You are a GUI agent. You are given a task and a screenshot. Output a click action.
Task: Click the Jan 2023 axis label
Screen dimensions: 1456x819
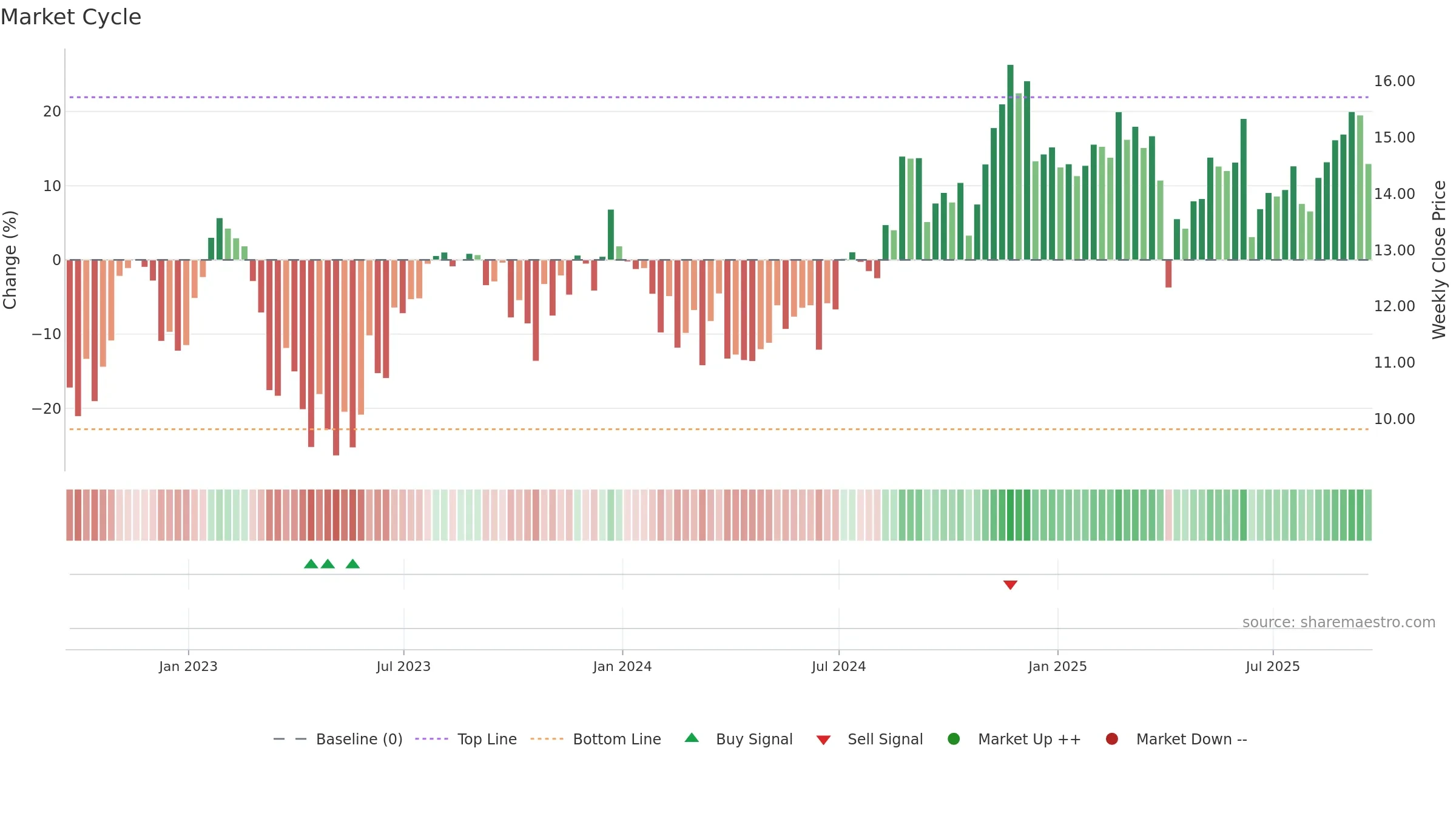pos(188,666)
